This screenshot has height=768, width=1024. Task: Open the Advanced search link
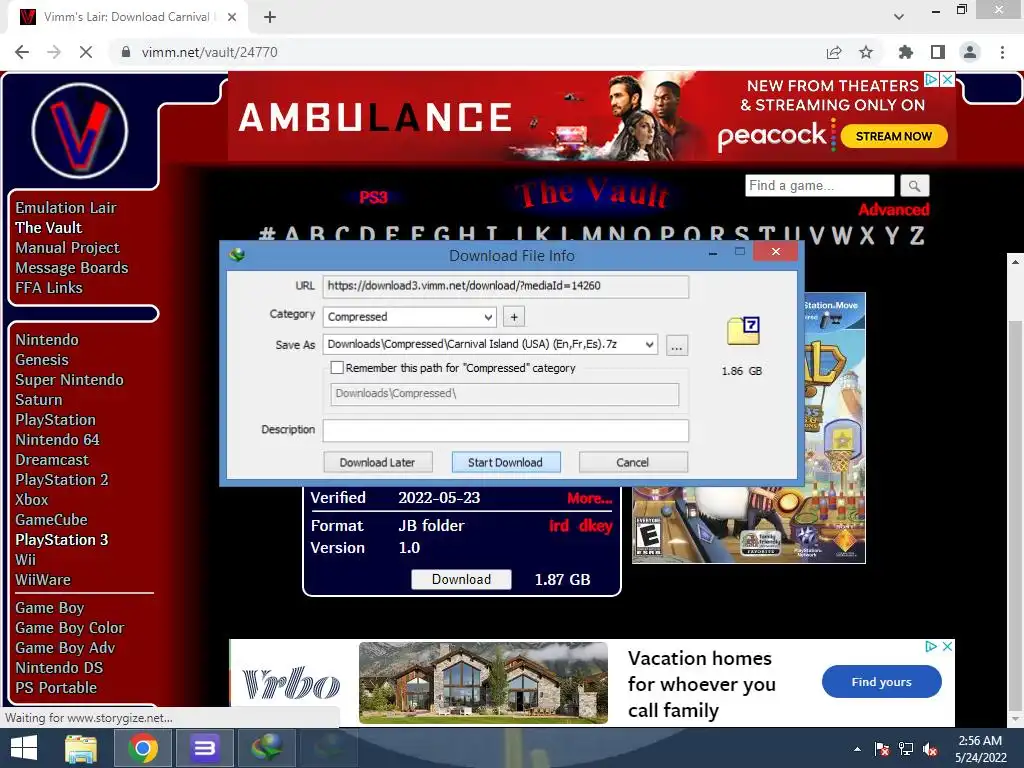point(893,210)
